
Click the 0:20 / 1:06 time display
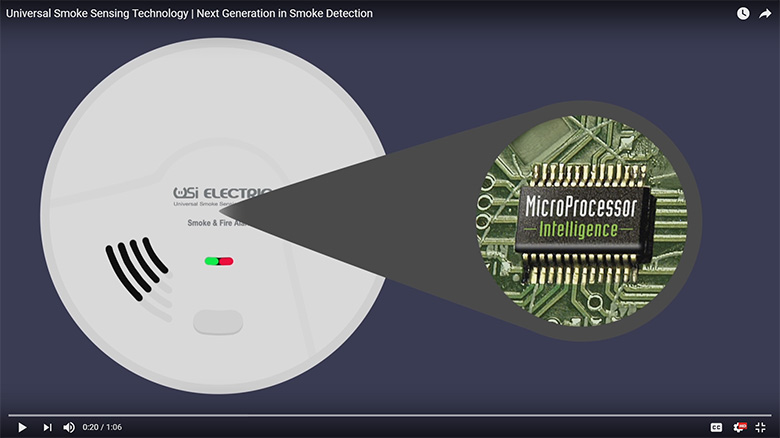102,427
